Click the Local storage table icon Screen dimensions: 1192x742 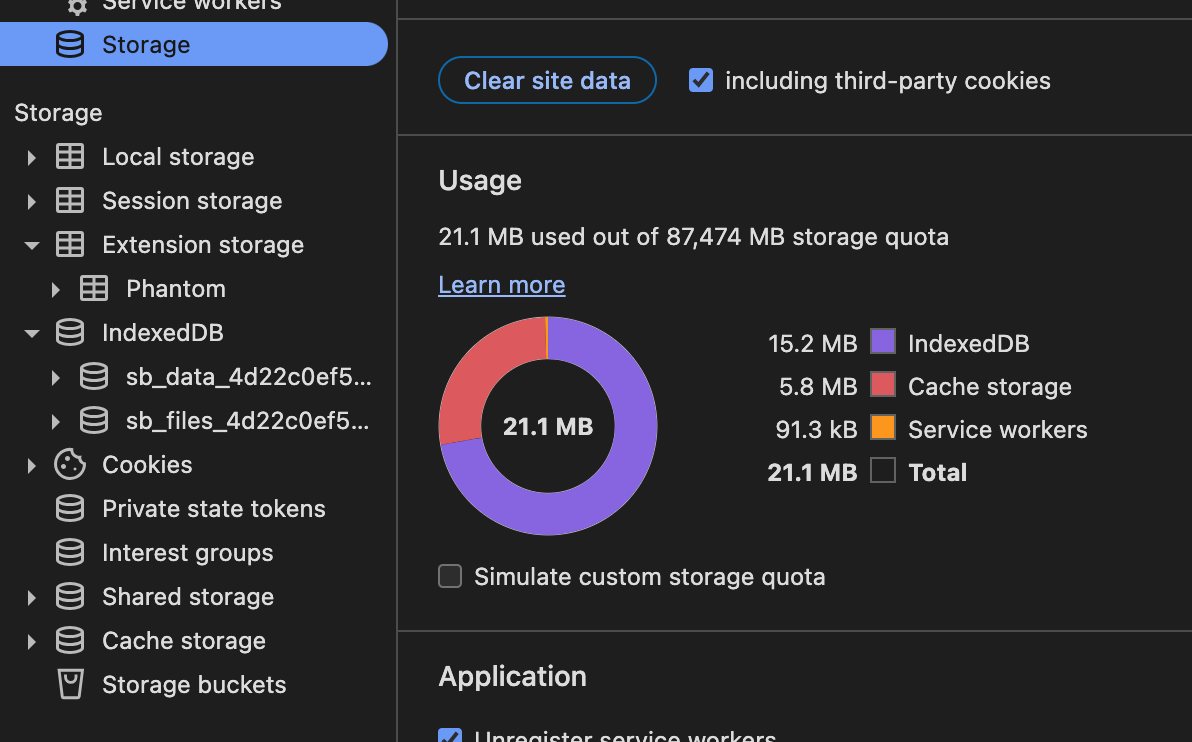tap(70, 157)
